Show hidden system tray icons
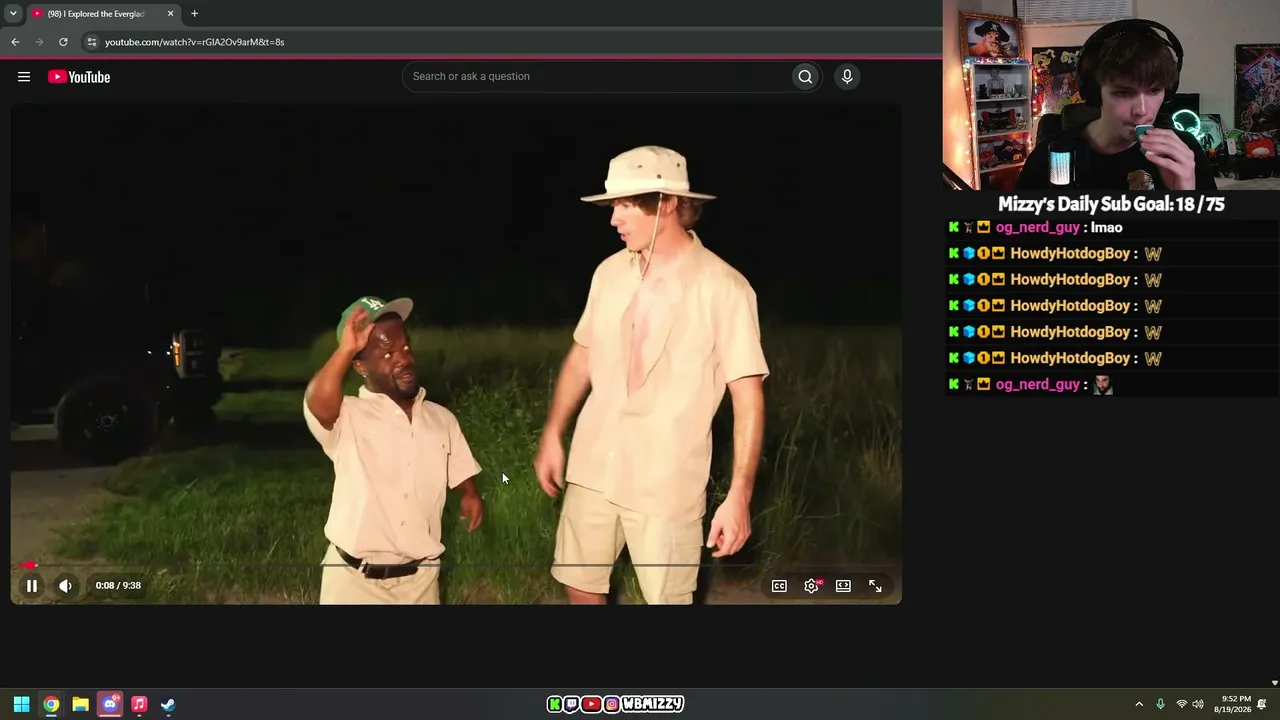Viewport: 1280px width, 720px height. pyautogui.click(x=1139, y=704)
